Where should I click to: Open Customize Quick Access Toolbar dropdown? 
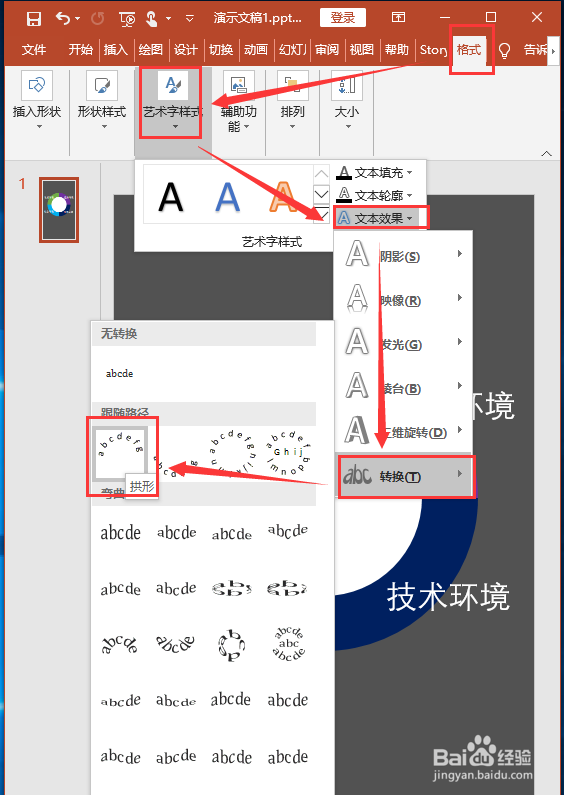click(190, 19)
